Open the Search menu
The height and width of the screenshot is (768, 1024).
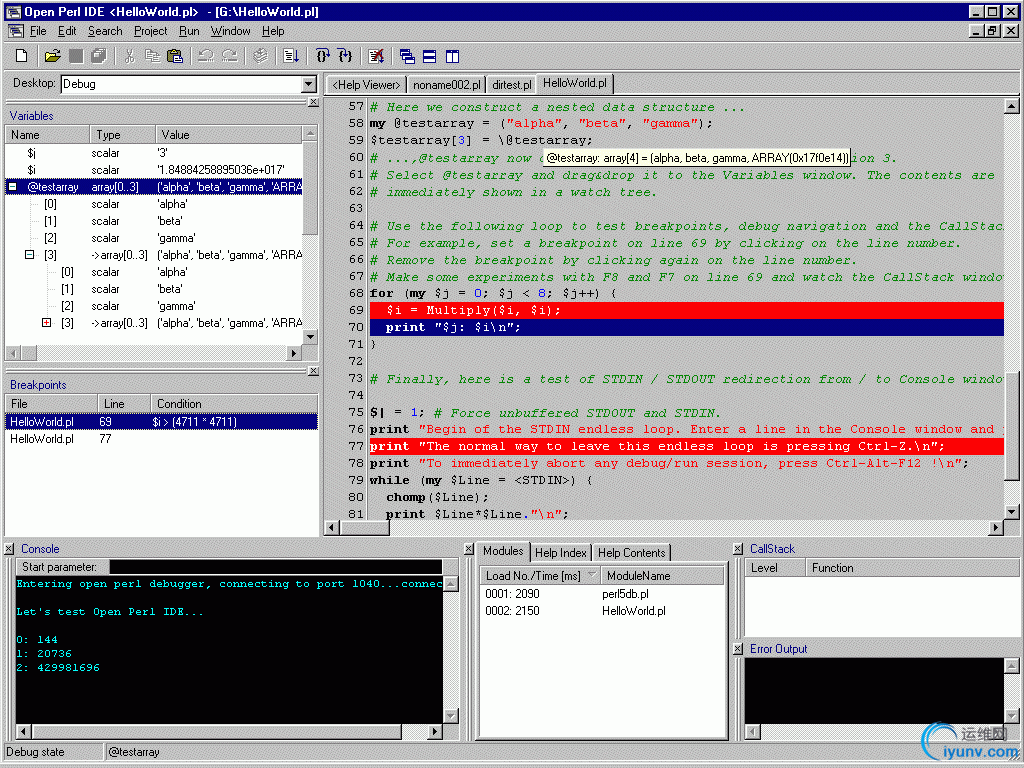tap(105, 31)
